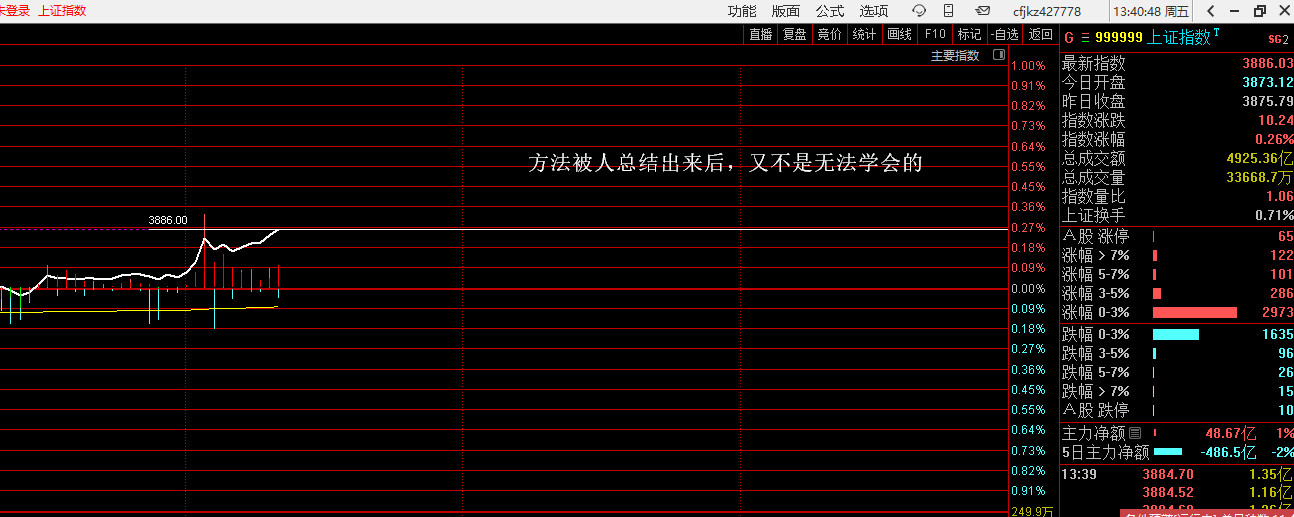Click the 指数量比 value 1.06
The width and height of the screenshot is (1294, 517).
(1280, 196)
